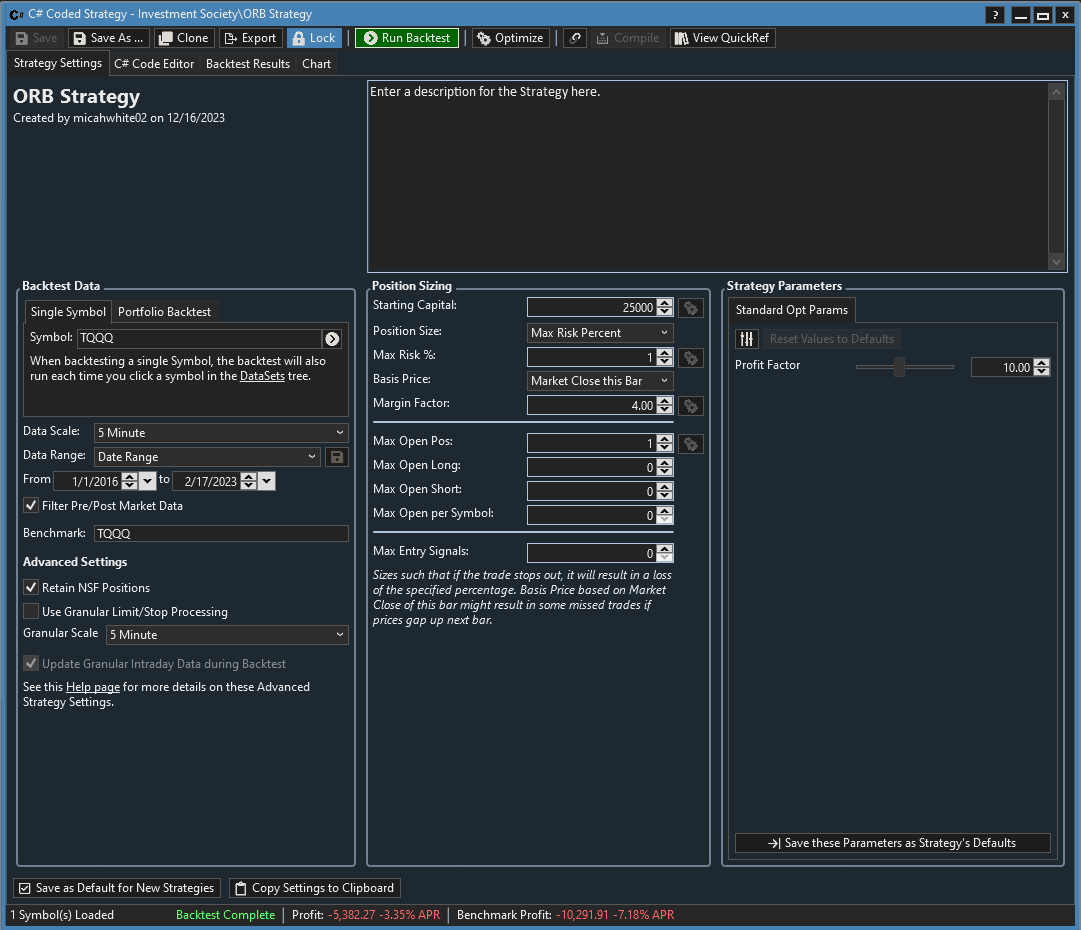Export the strategy
This screenshot has width=1081, height=930.
[249, 38]
